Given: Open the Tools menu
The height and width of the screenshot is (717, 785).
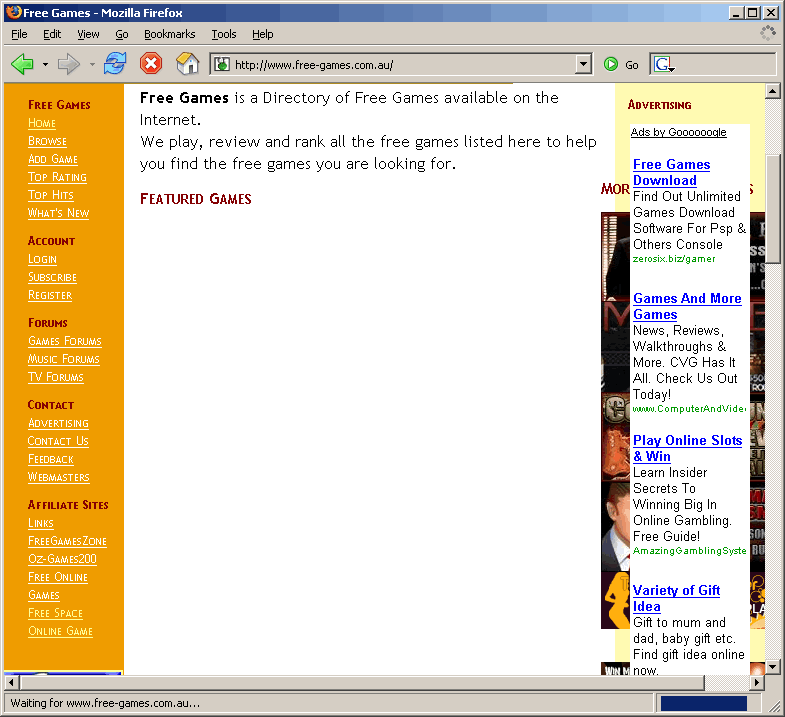Looking at the screenshot, I should (x=224, y=34).
